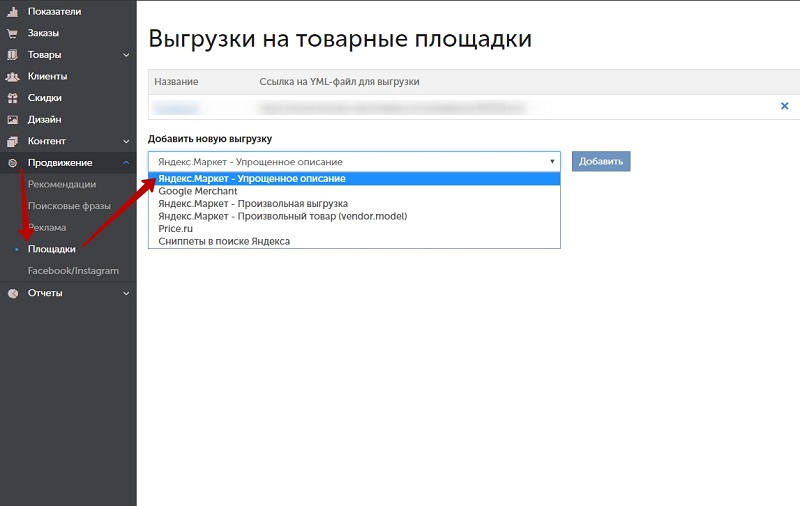The image size is (800, 506).
Task: Click the Показатели bar chart icon
Action: [x=13, y=11]
